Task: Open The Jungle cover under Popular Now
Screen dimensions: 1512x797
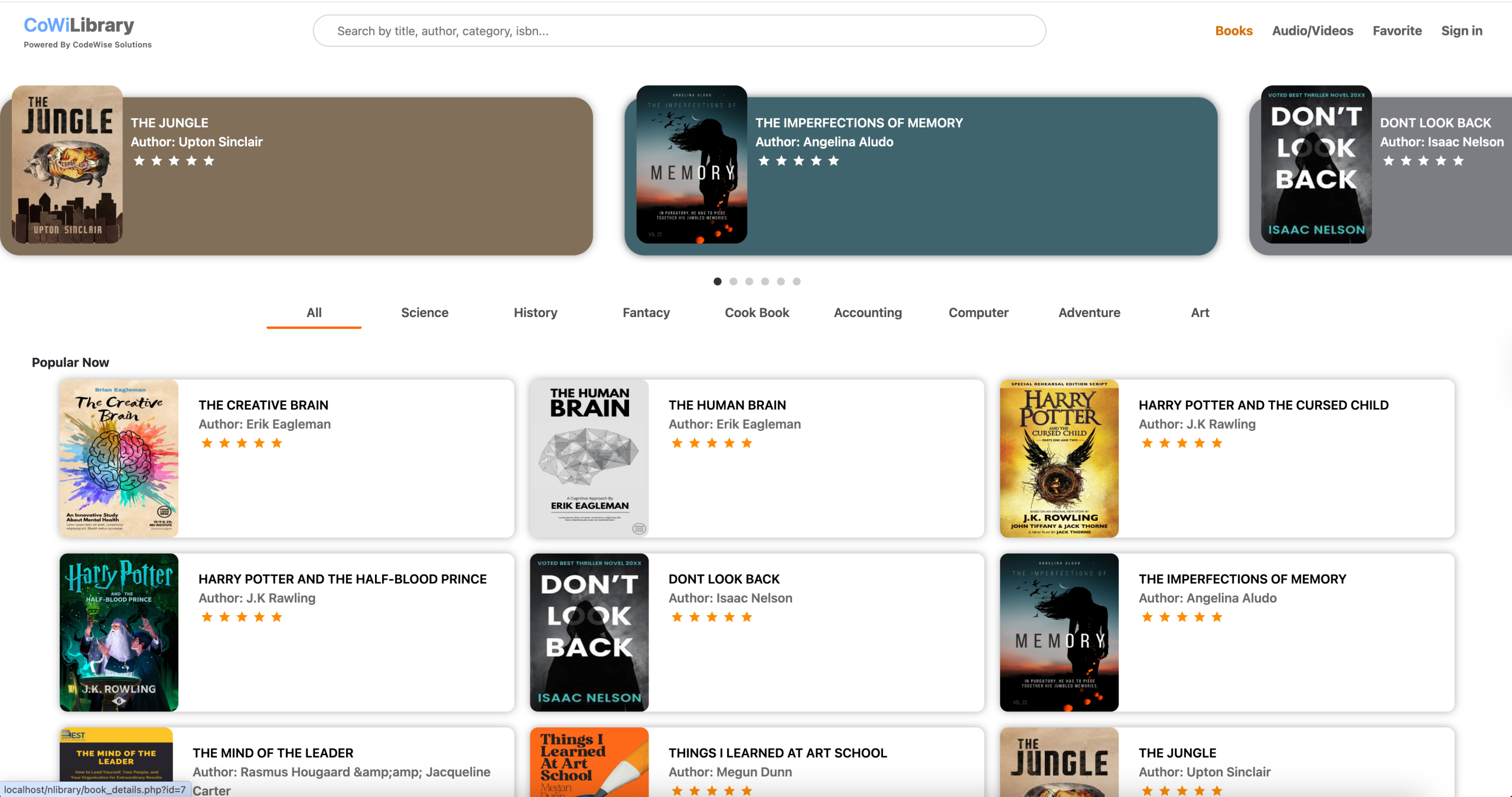Action: pyautogui.click(x=1059, y=762)
